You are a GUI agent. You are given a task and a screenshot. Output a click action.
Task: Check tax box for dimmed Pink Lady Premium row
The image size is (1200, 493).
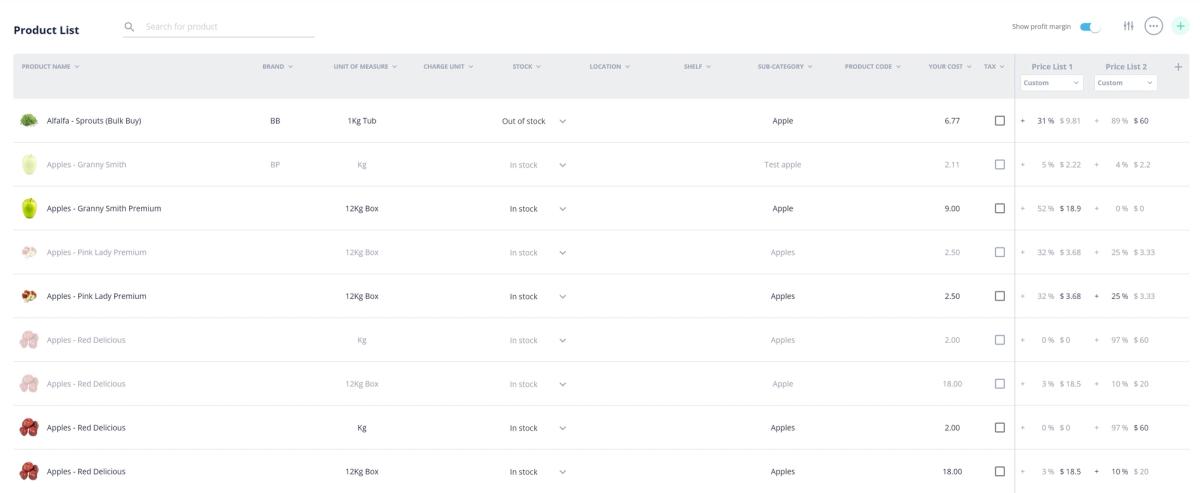1000,253
